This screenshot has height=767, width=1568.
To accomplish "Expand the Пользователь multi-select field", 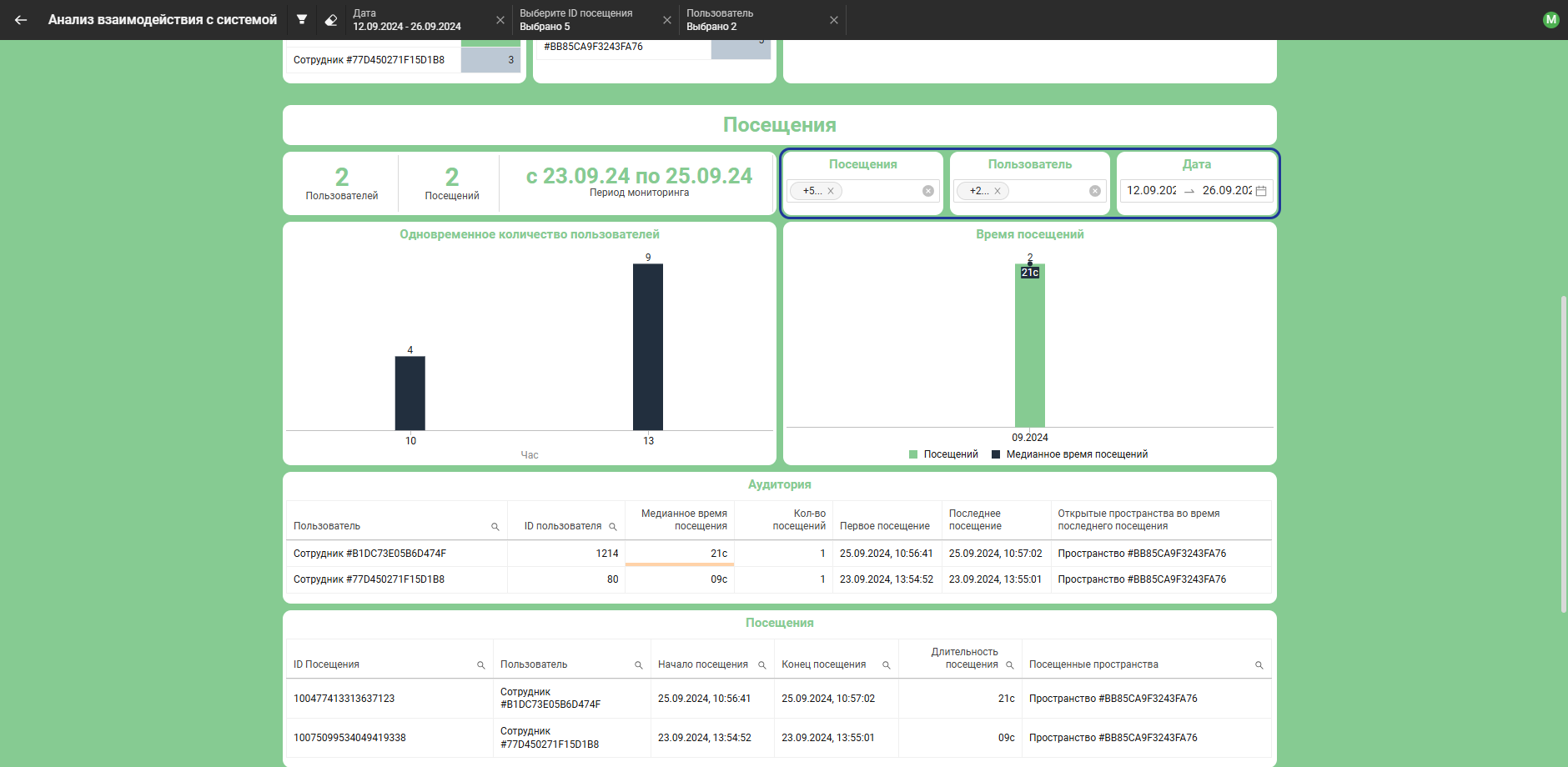I will (x=1030, y=191).
